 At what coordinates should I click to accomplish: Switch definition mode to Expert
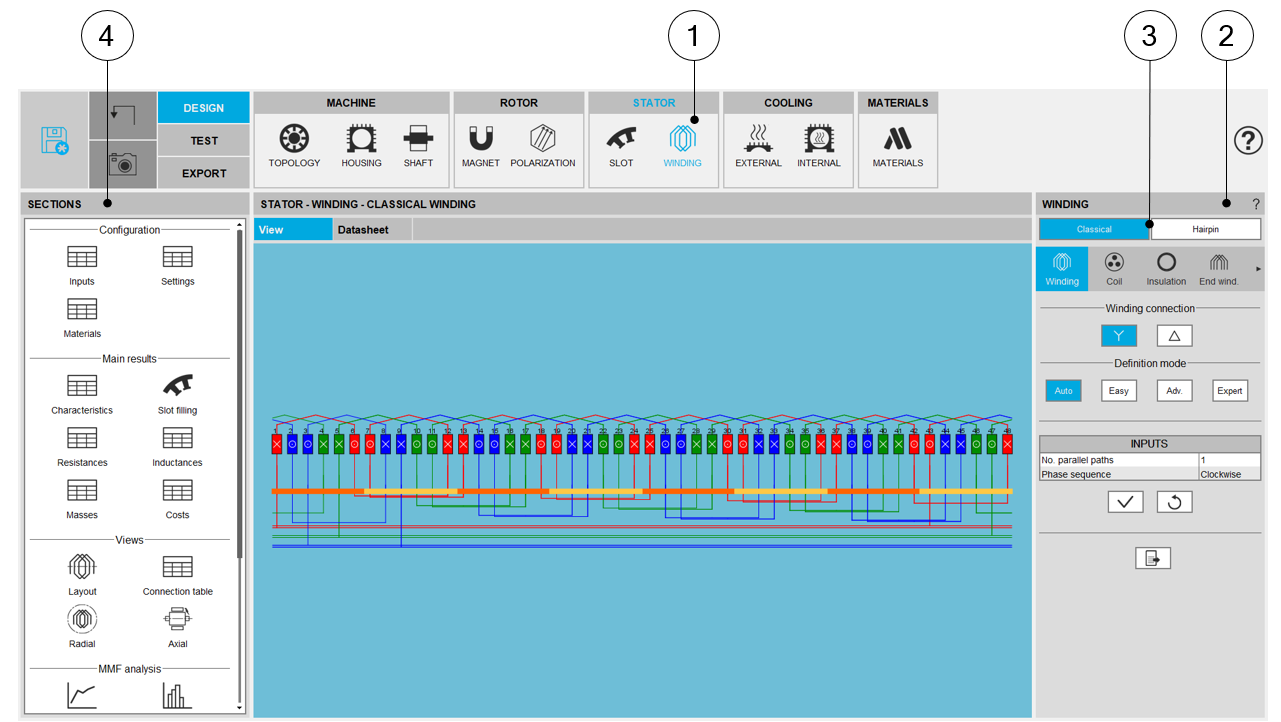(x=1230, y=391)
